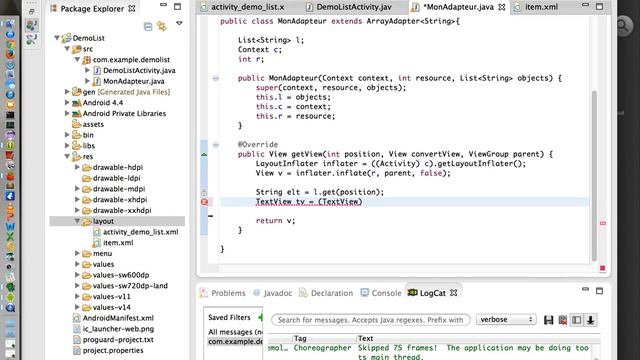Collapse the com.example.demolist package arrow

[77, 60]
